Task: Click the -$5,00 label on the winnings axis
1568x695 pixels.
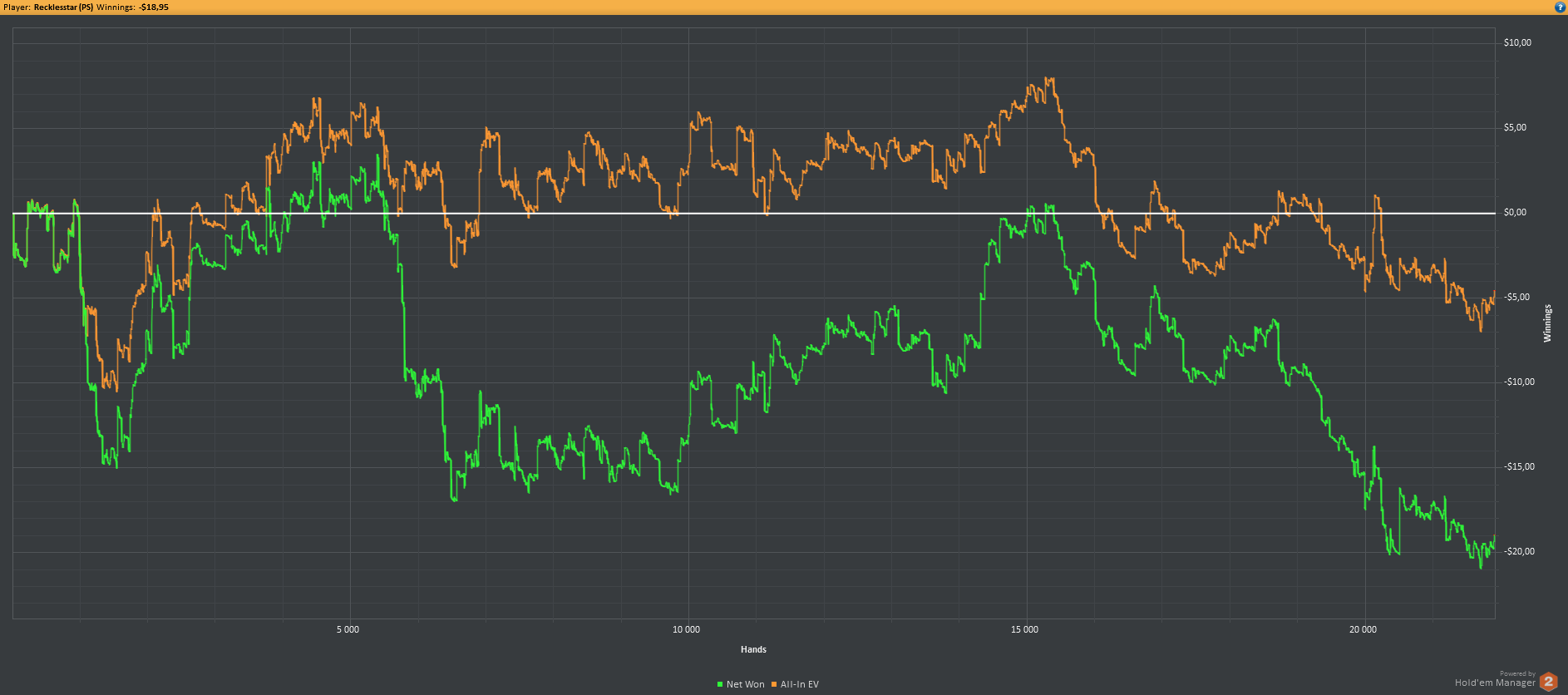Action: point(1516,297)
